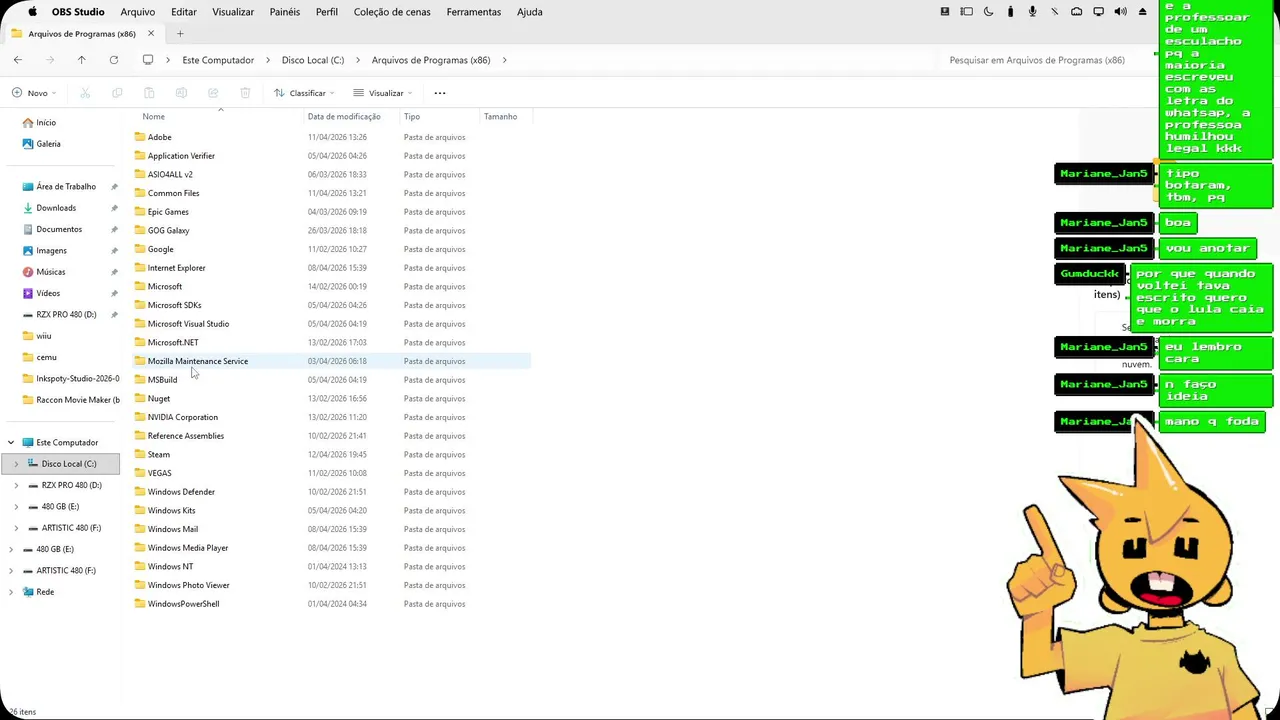Image resolution: width=1280 pixels, height=720 pixels.
Task: Click the Share toolbar icon
Action: point(213,93)
